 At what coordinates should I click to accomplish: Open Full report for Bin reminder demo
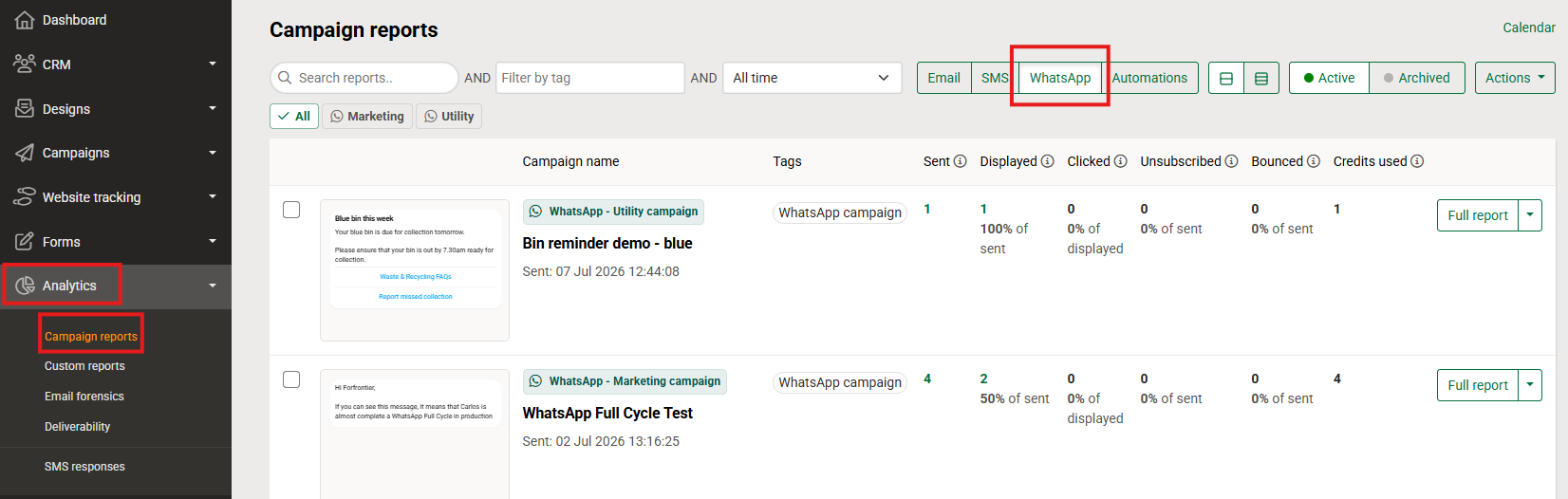pyautogui.click(x=1478, y=215)
